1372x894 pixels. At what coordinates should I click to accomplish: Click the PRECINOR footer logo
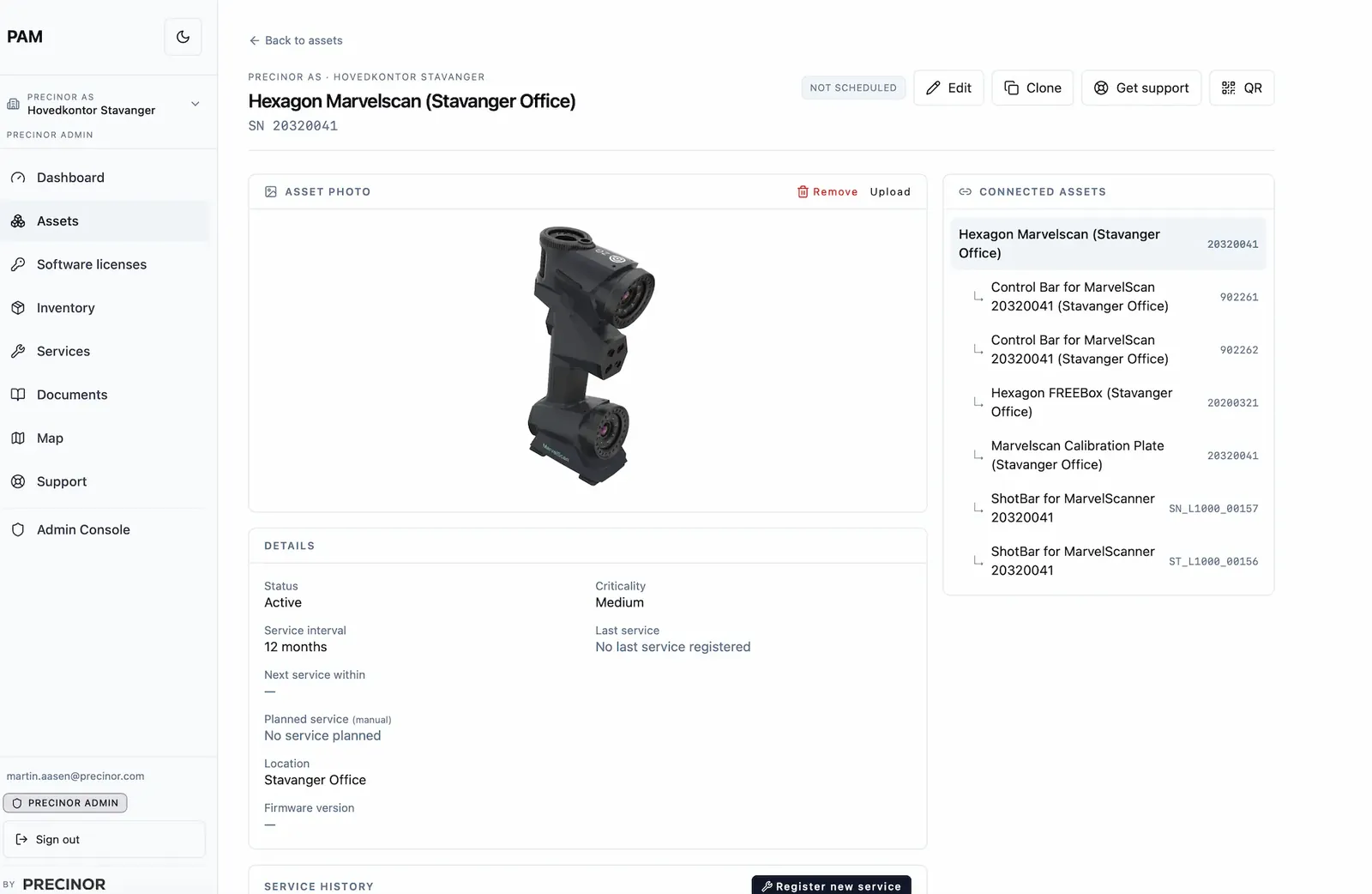(x=64, y=885)
